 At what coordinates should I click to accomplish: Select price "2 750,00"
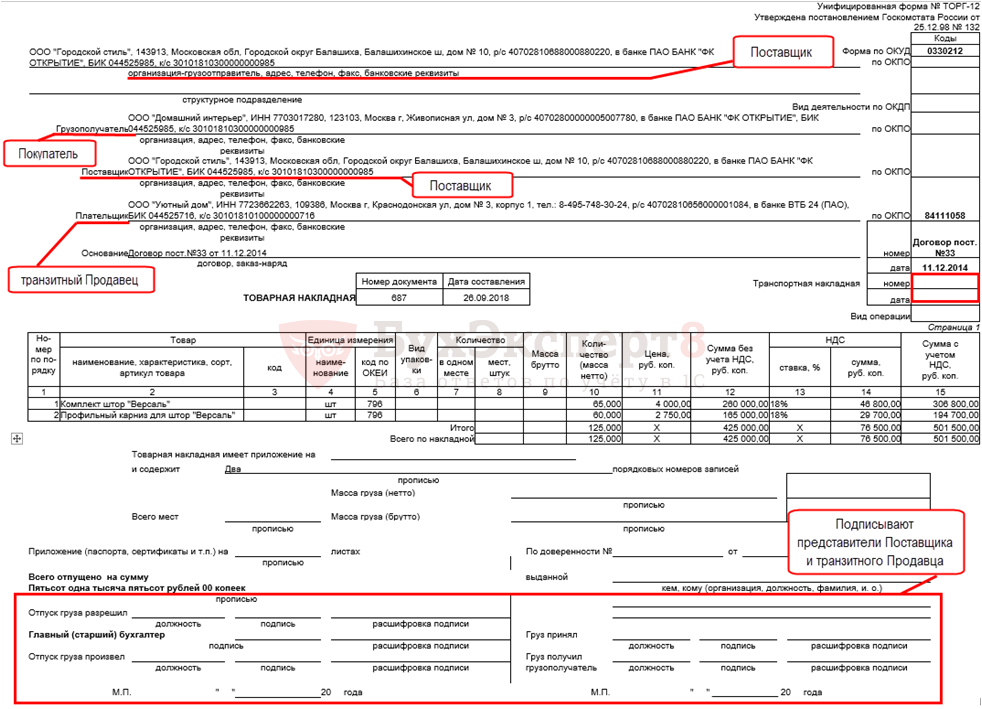pyautogui.click(x=656, y=415)
